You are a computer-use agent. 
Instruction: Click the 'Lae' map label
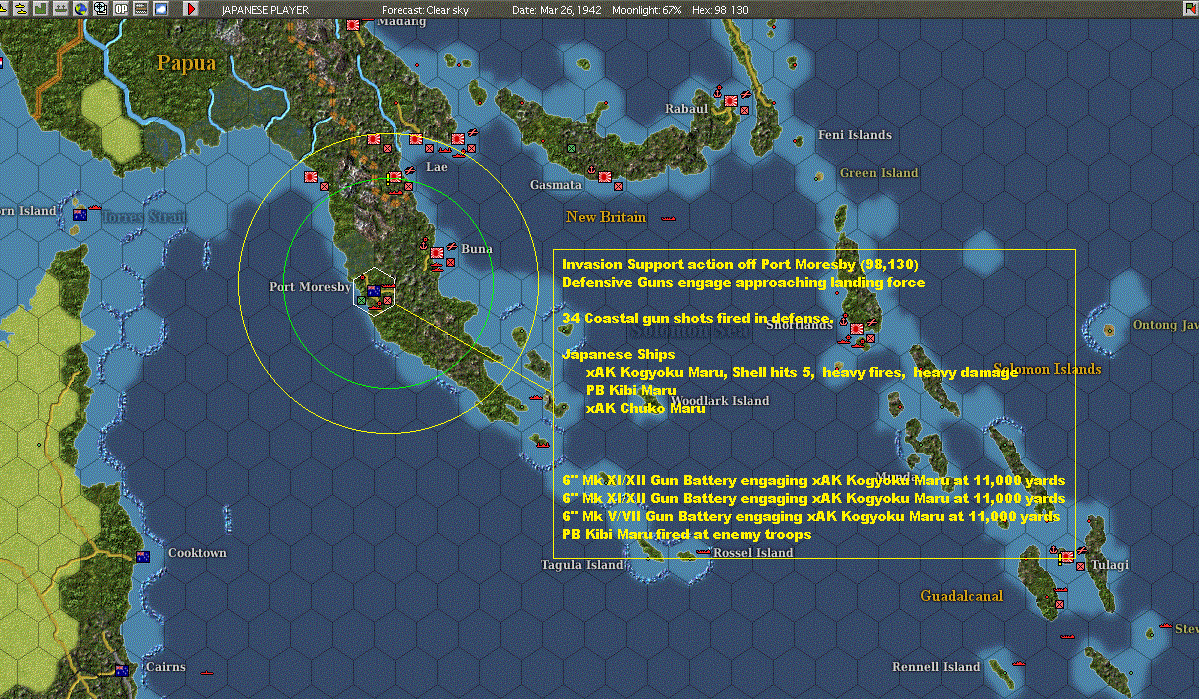(437, 167)
